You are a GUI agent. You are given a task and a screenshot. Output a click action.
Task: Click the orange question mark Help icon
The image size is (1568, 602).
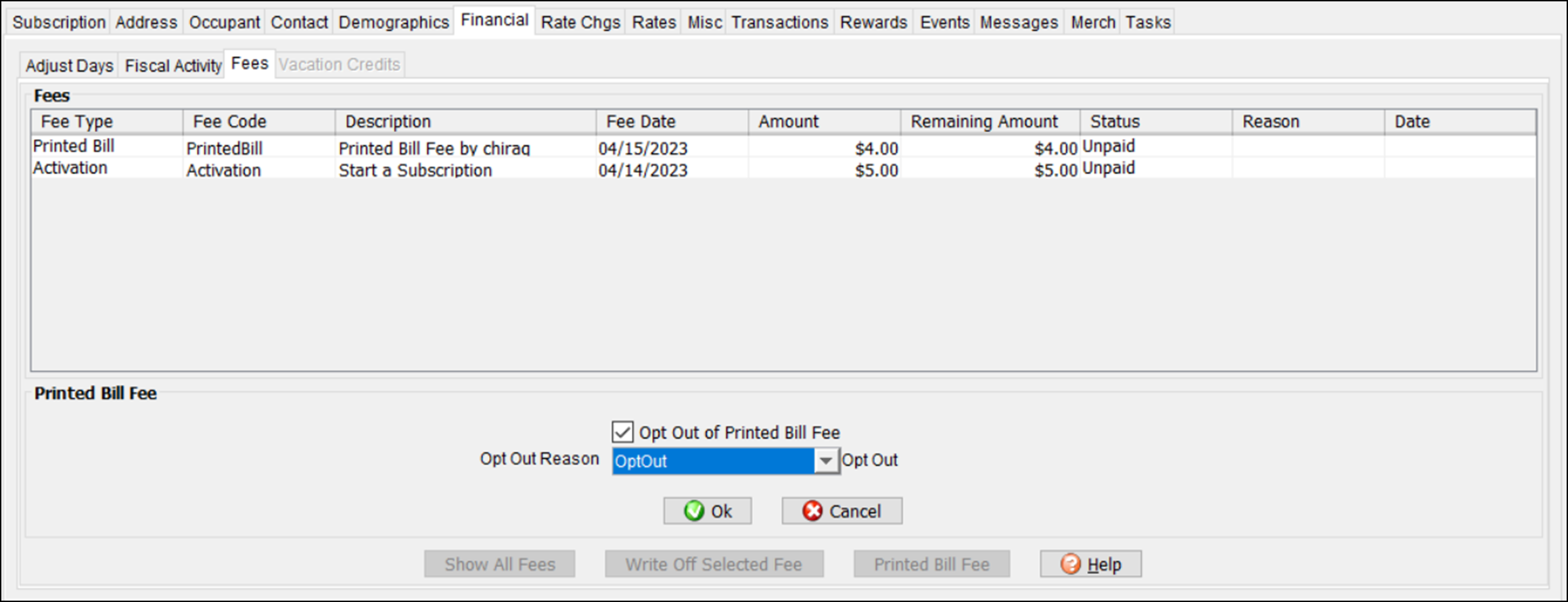click(x=1070, y=564)
